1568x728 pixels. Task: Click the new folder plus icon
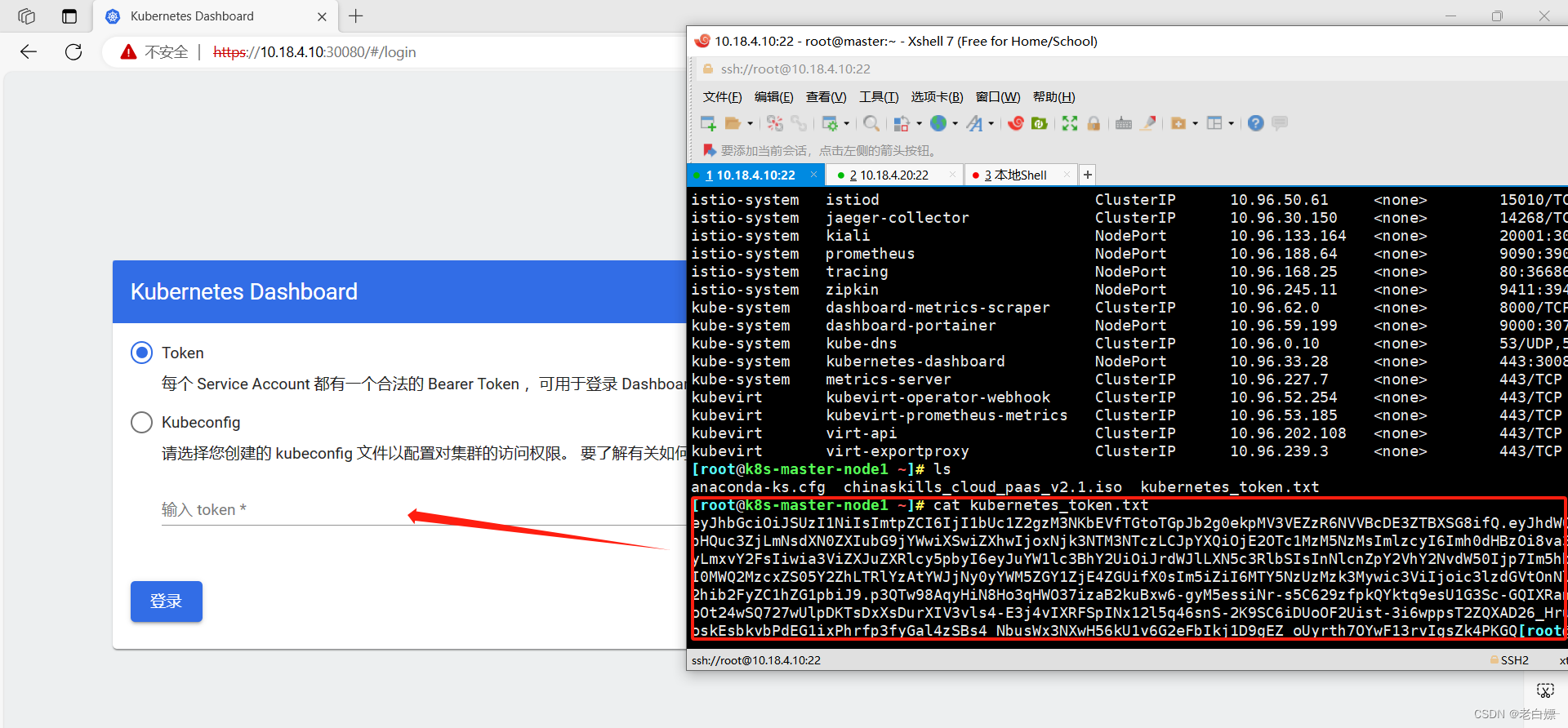click(1178, 123)
